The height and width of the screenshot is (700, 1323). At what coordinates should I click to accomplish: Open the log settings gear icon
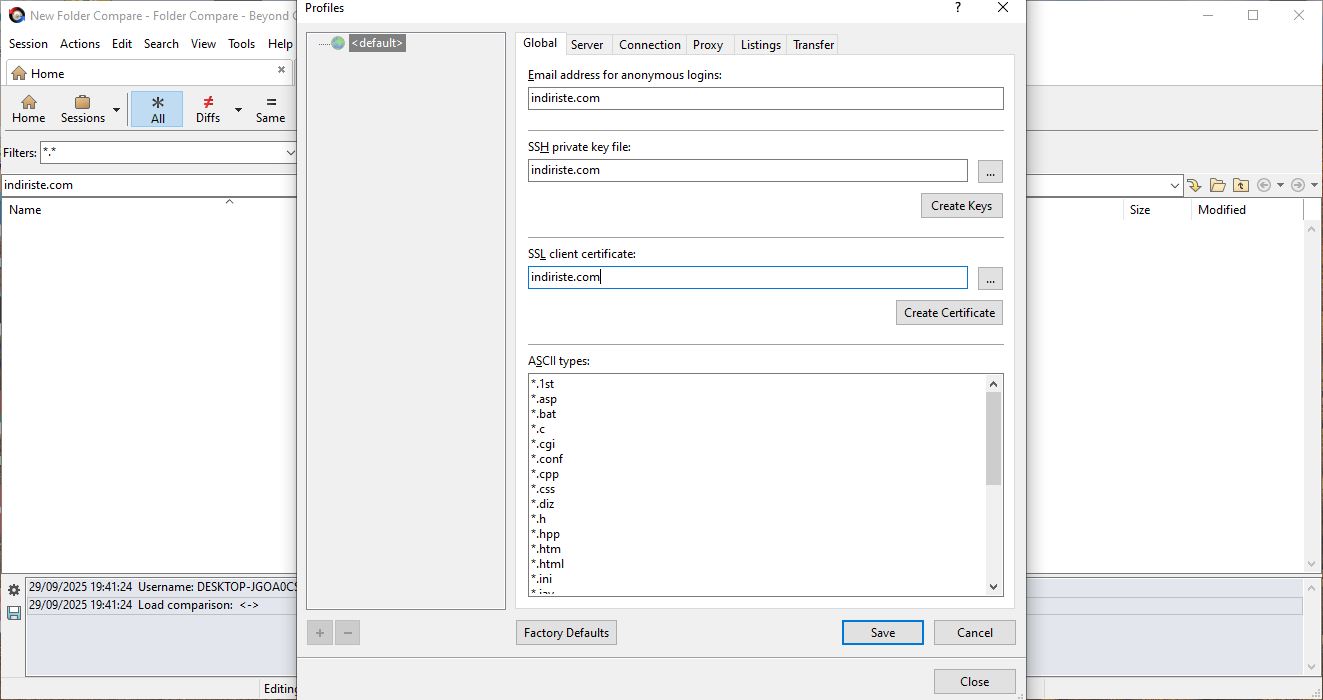[x=14, y=590]
